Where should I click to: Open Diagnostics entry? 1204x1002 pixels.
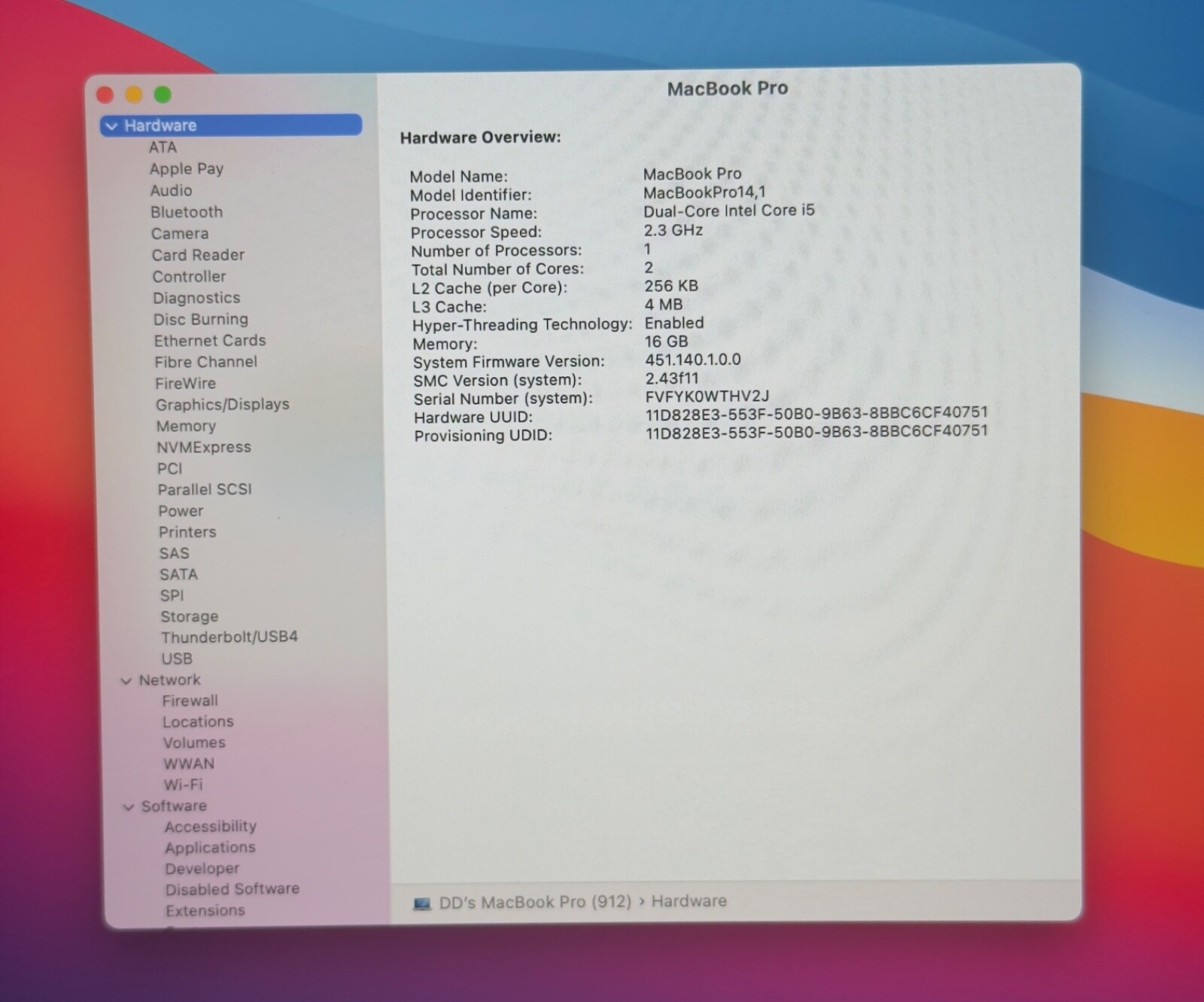(196, 299)
